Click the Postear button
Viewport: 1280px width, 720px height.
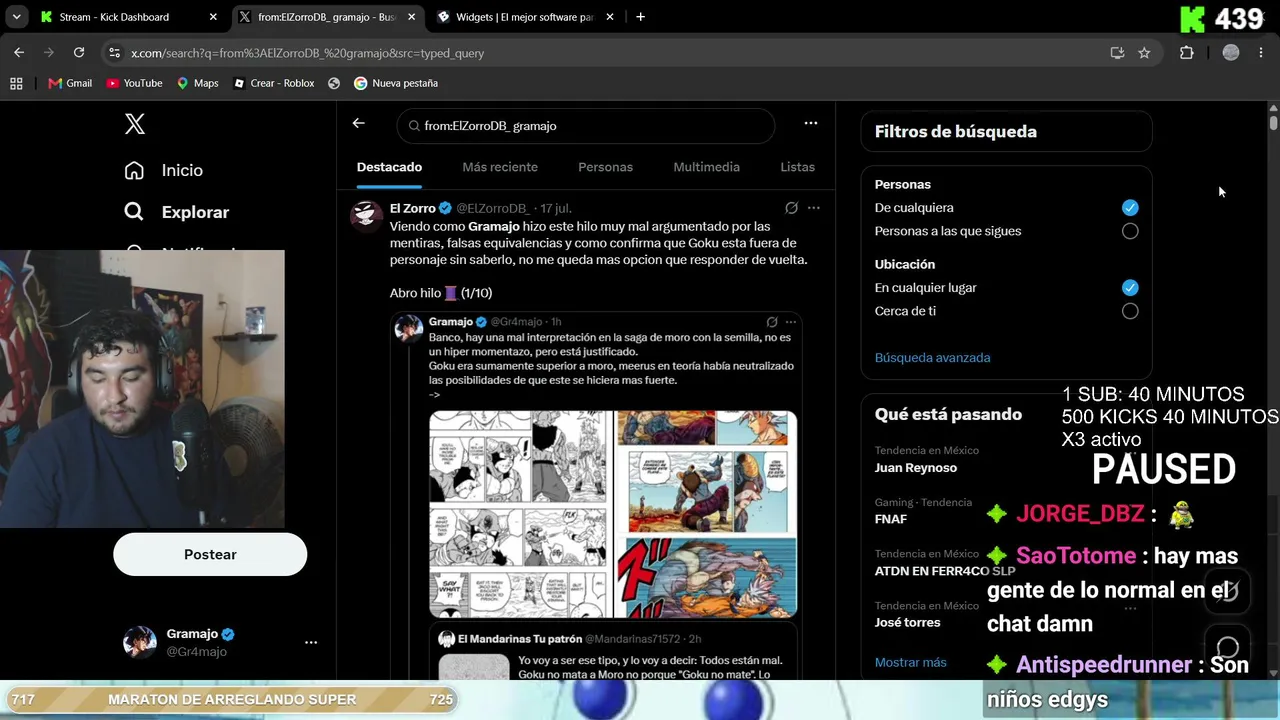tap(210, 554)
